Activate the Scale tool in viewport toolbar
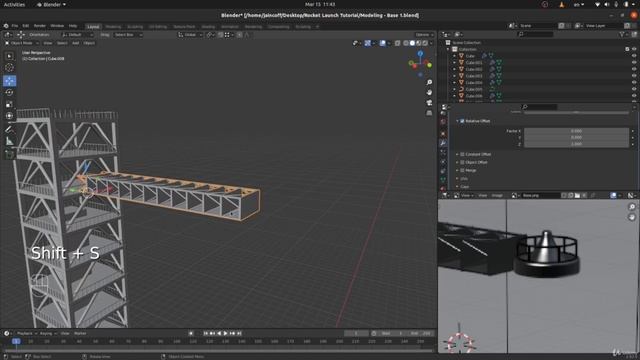The image size is (640, 360). tap(9, 104)
